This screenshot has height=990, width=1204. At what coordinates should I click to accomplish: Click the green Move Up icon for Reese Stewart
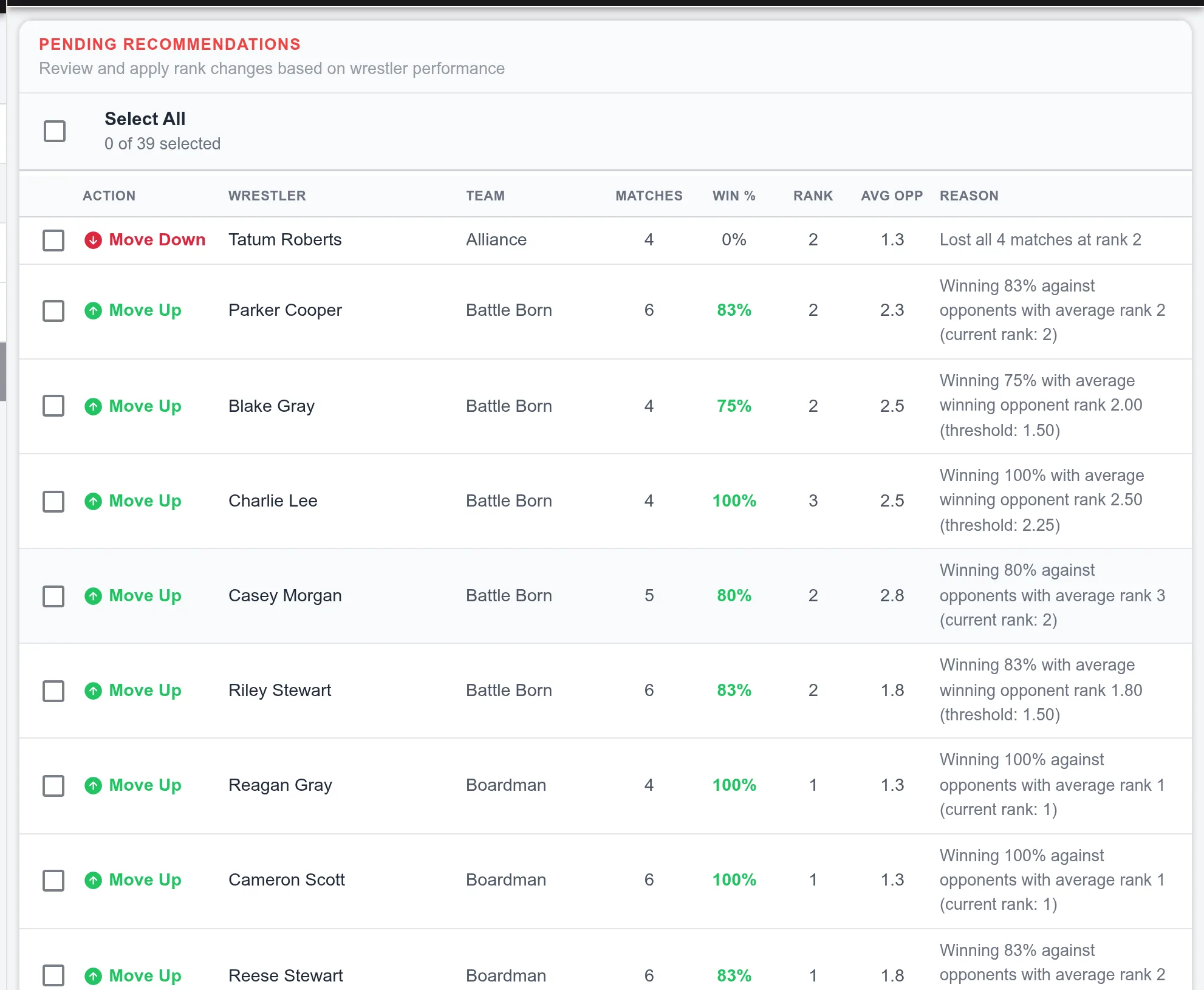click(x=93, y=976)
